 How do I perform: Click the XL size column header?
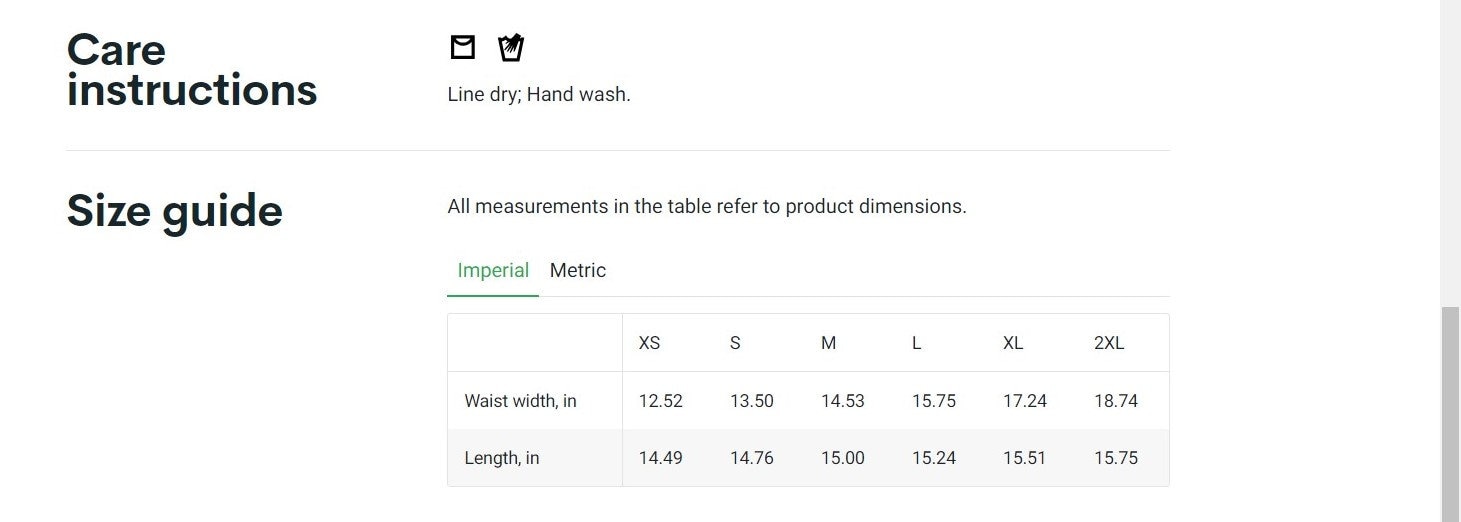point(1013,343)
